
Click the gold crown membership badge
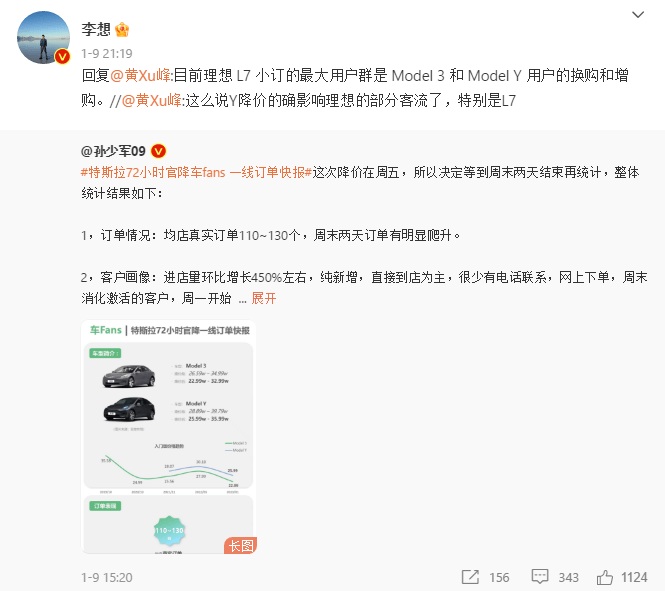pos(122,29)
